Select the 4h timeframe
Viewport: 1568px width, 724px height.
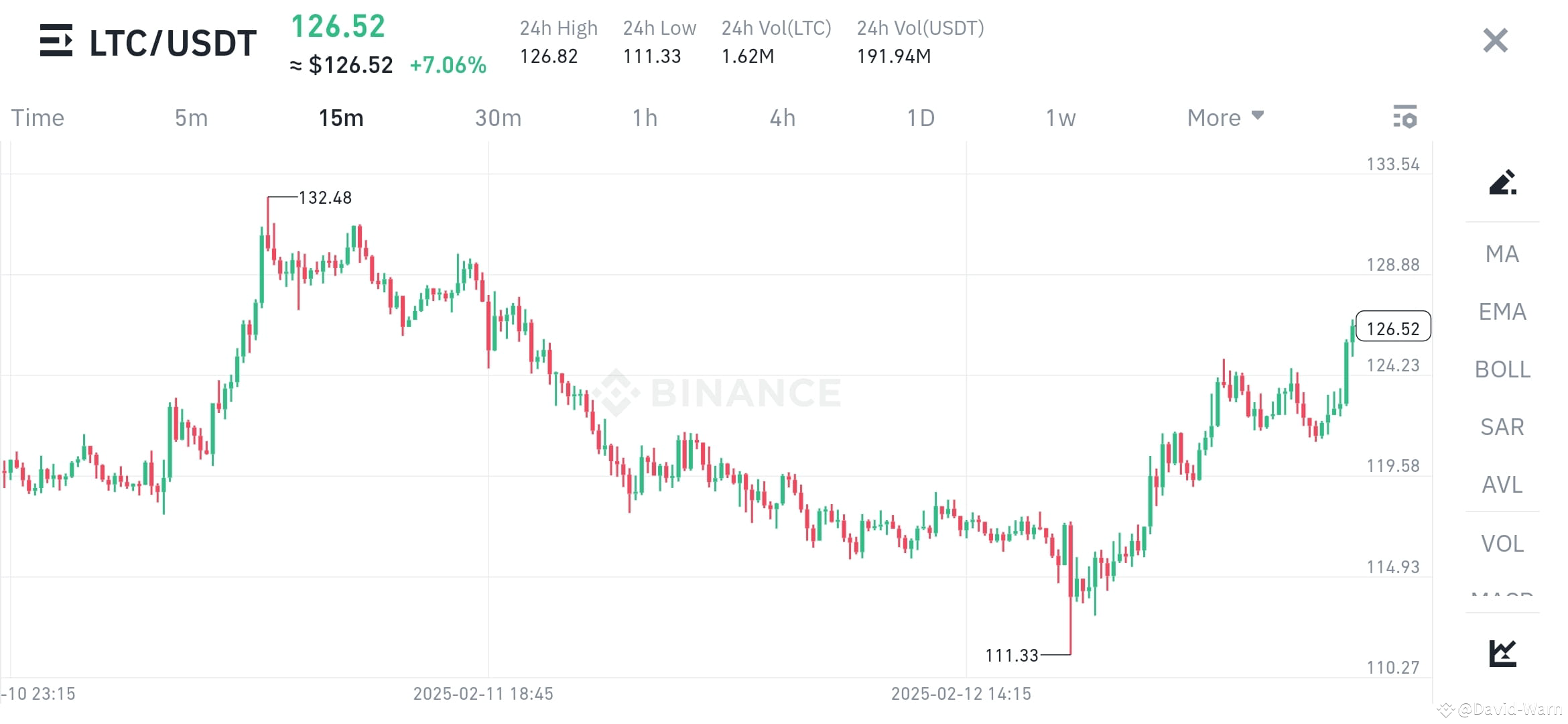[782, 117]
